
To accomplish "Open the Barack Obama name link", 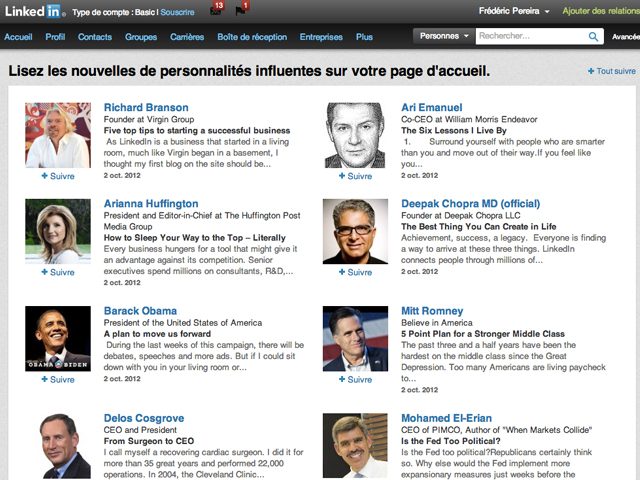I will (140, 311).
